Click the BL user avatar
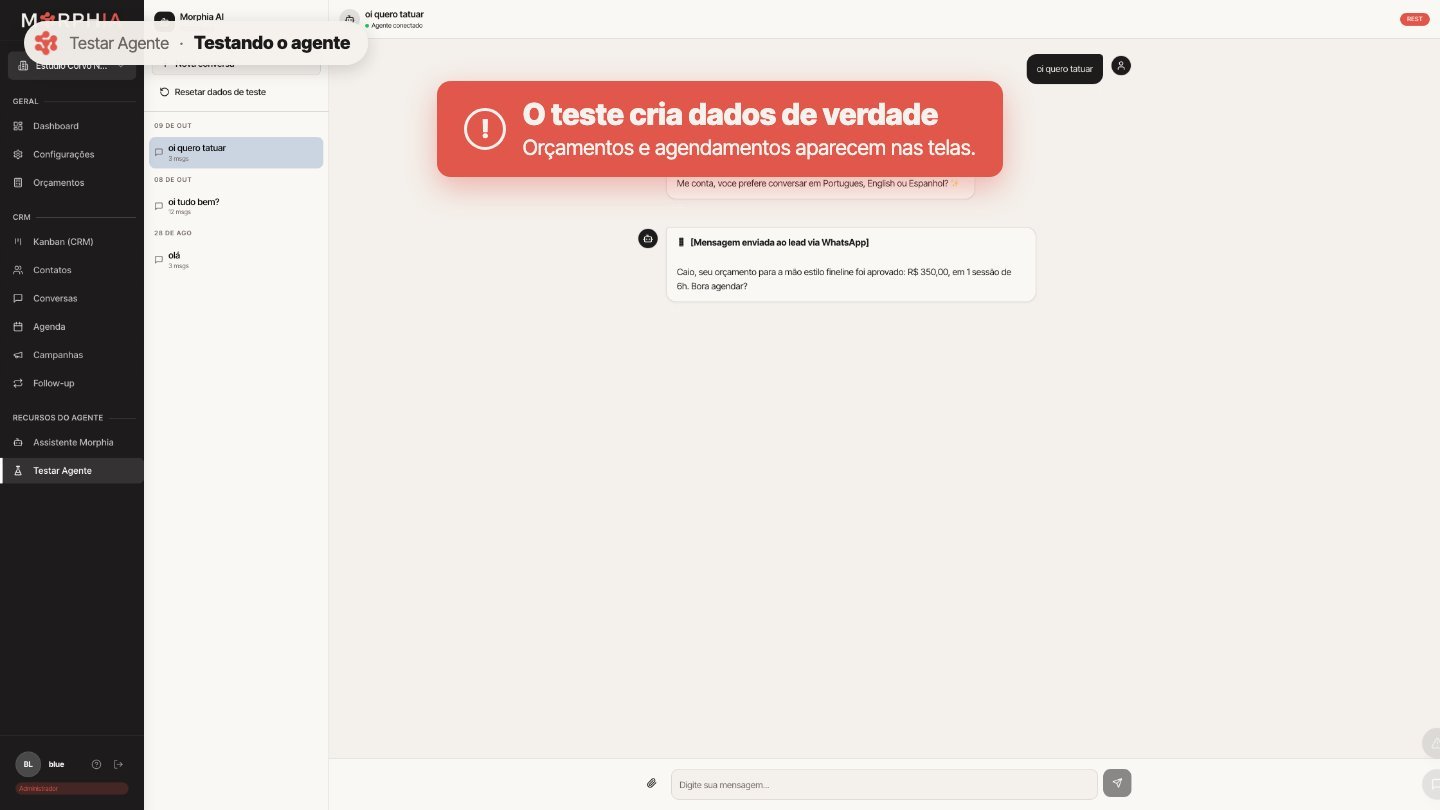Image resolution: width=1440 pixels, height=810 pixels. point(28,764)
